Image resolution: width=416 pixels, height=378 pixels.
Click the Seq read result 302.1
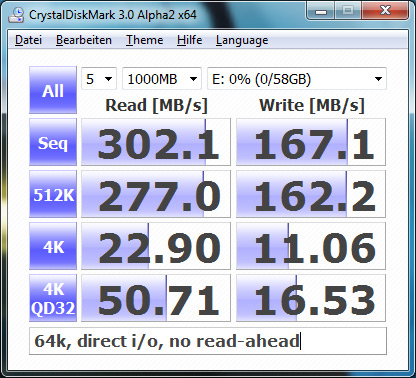click(156, 142)
